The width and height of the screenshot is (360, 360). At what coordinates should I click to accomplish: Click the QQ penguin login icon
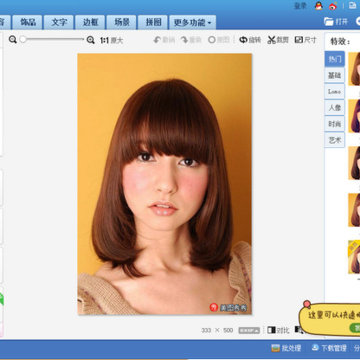click(x=319, y=6)
